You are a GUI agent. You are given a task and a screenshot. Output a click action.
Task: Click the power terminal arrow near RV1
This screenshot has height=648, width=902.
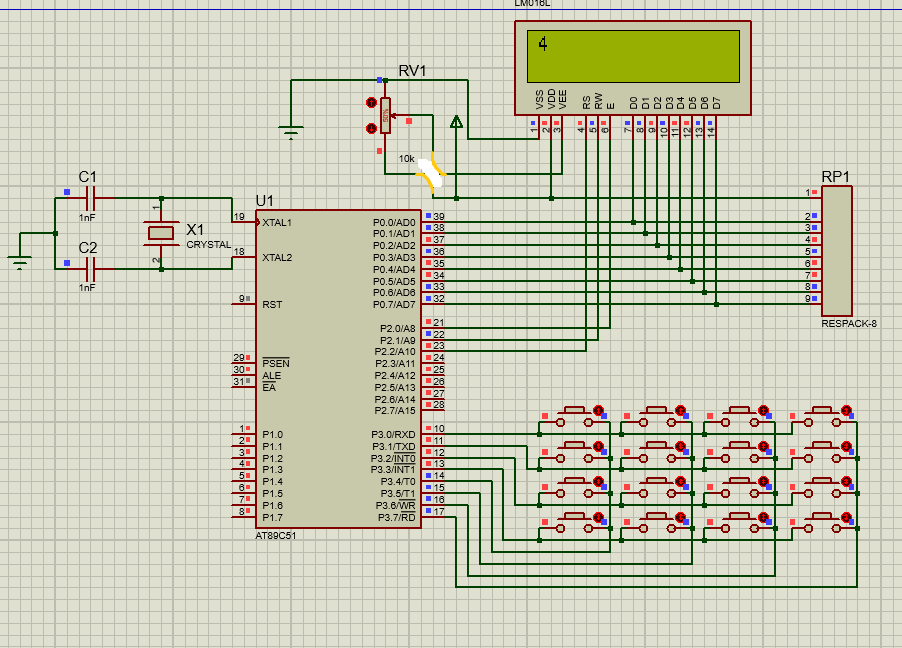456,121
